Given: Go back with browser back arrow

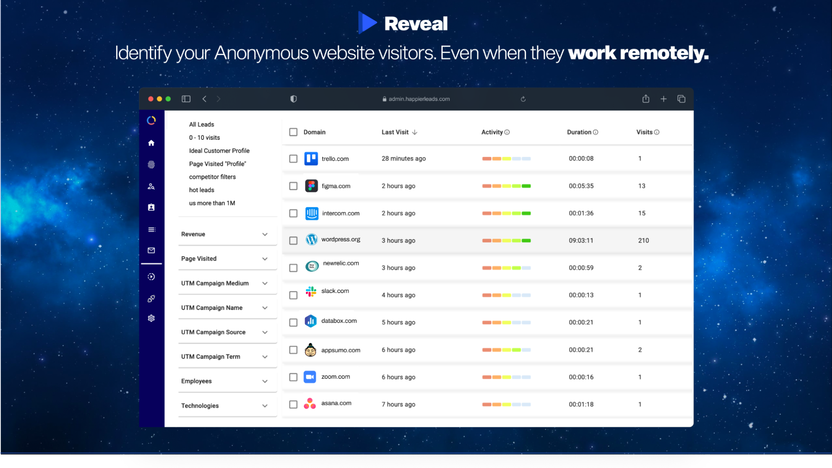Looking at the screenshot, I should [x=204, y=99].
